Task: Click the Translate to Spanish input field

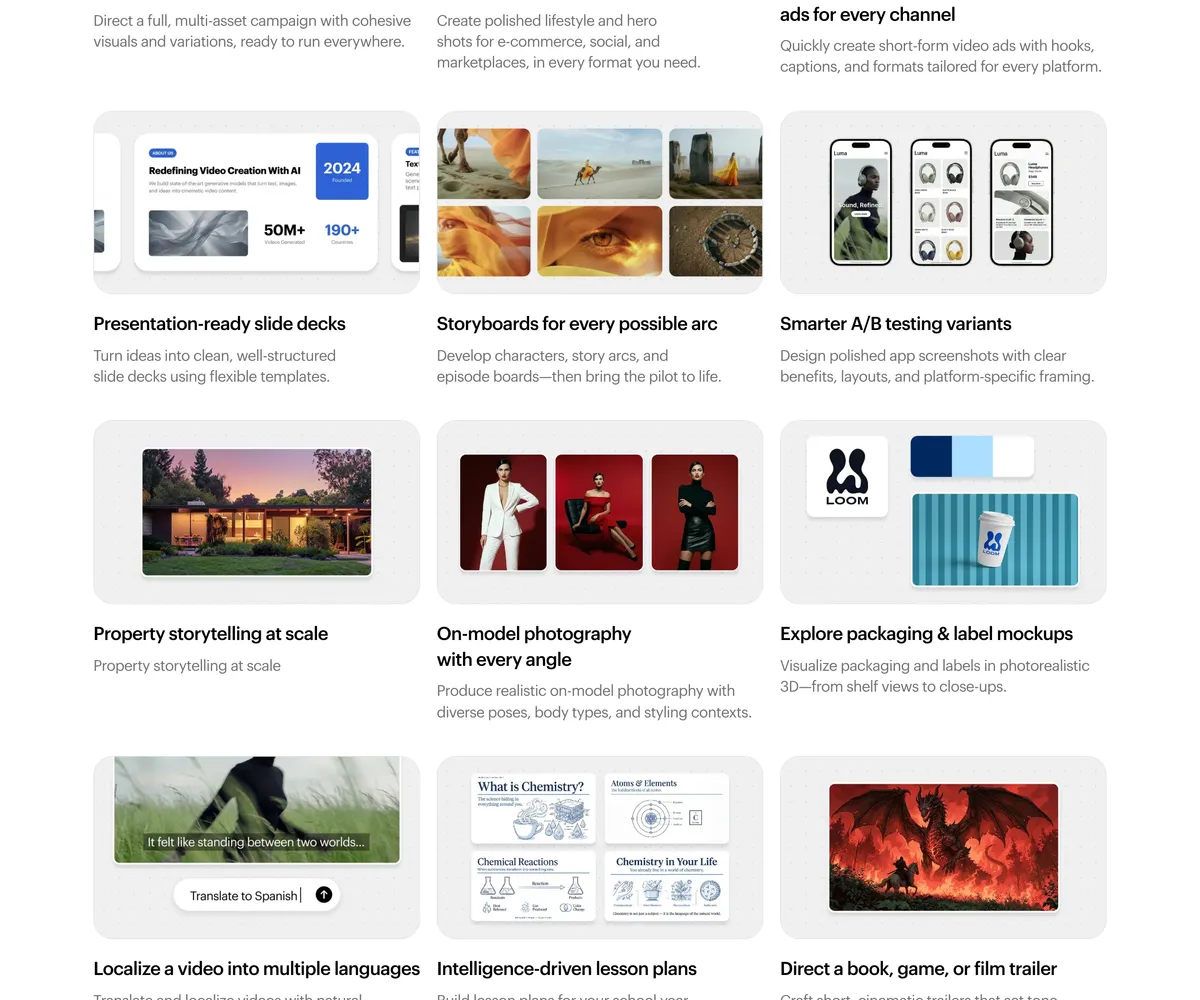Action: point(257,895)
